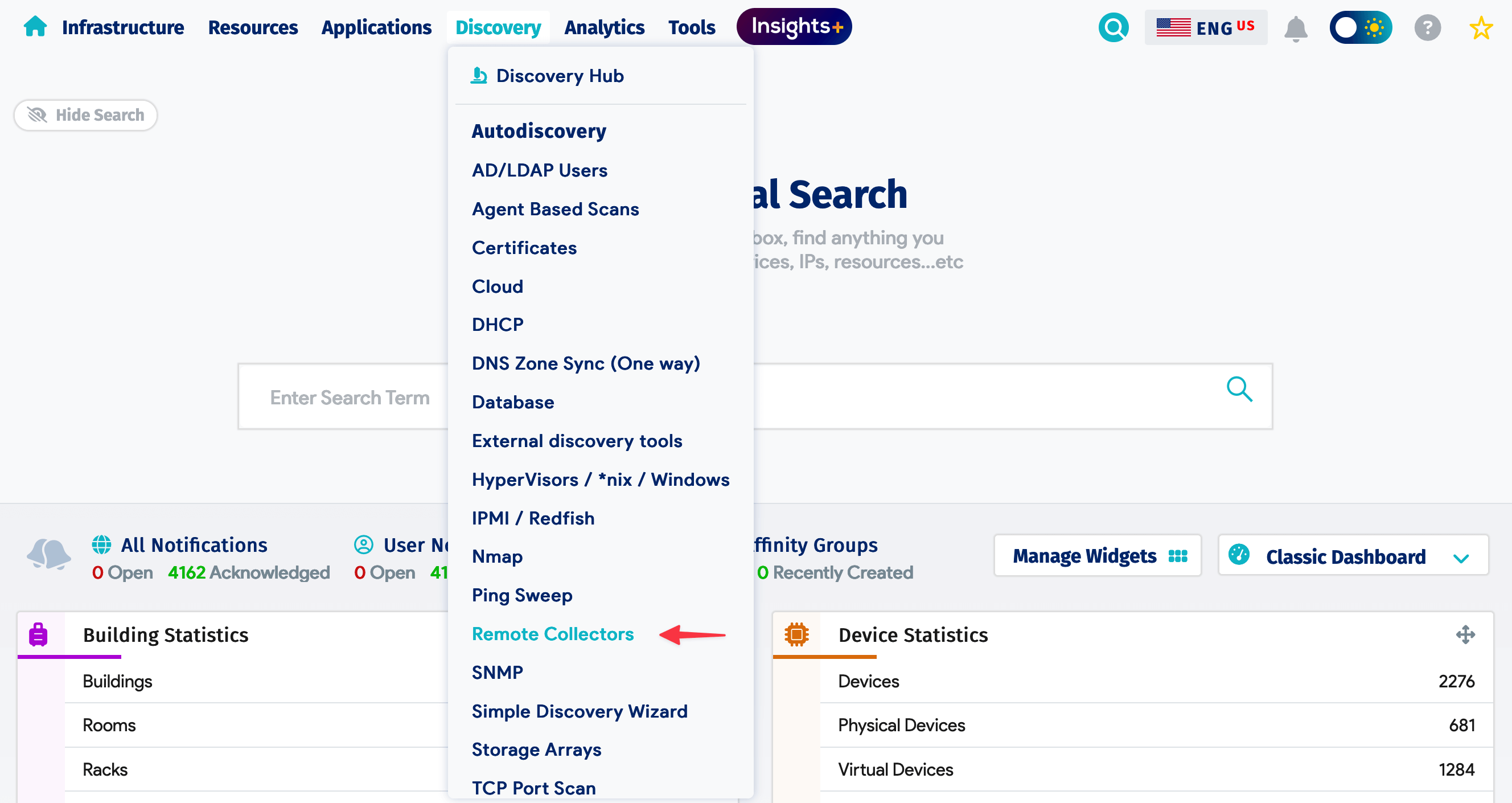Open the global search magnifier icon

point(1113,27)
